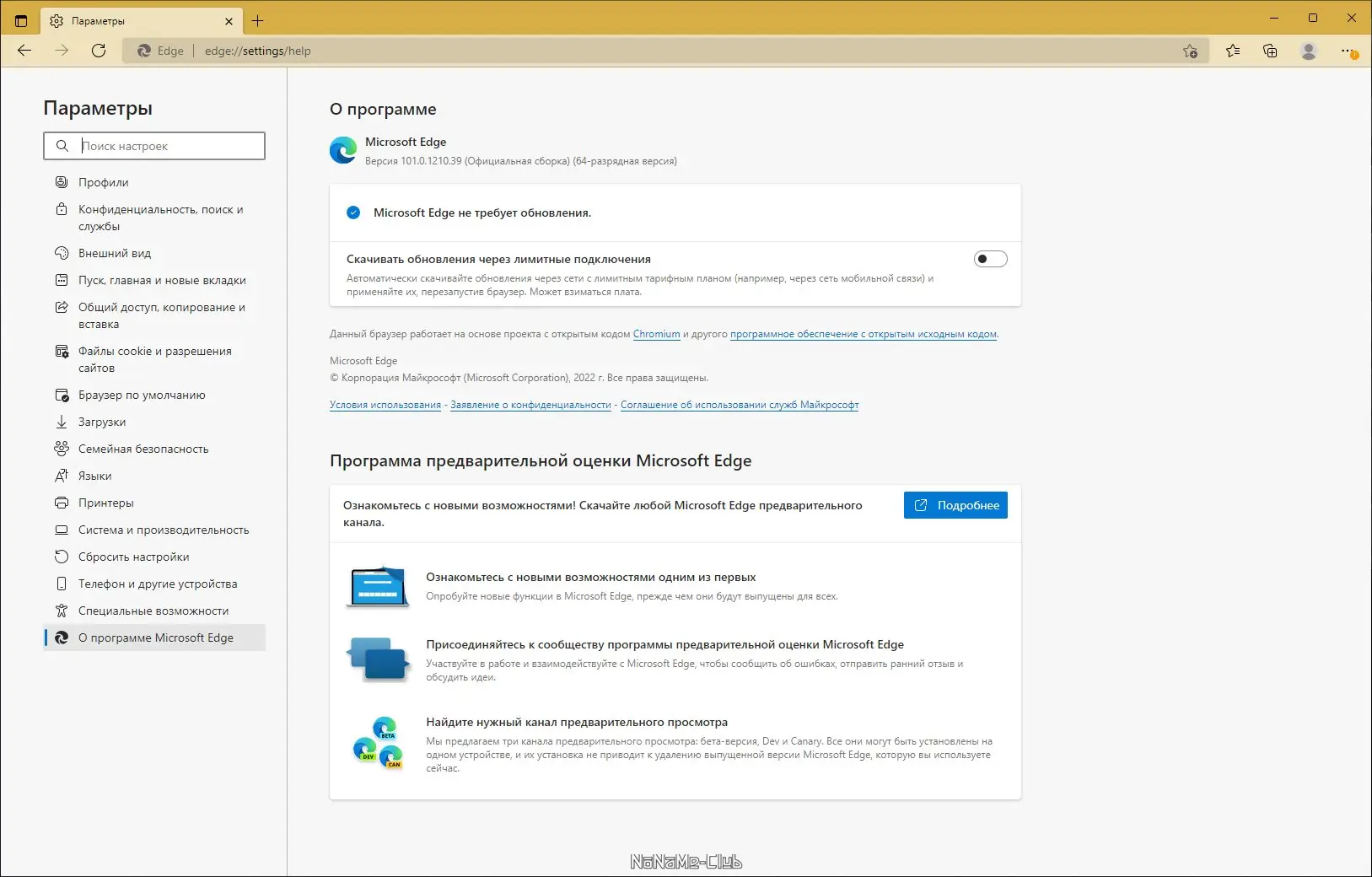Select Браузер по умолчанию section
Screen dimensions: 1372x877
(154, 395)
